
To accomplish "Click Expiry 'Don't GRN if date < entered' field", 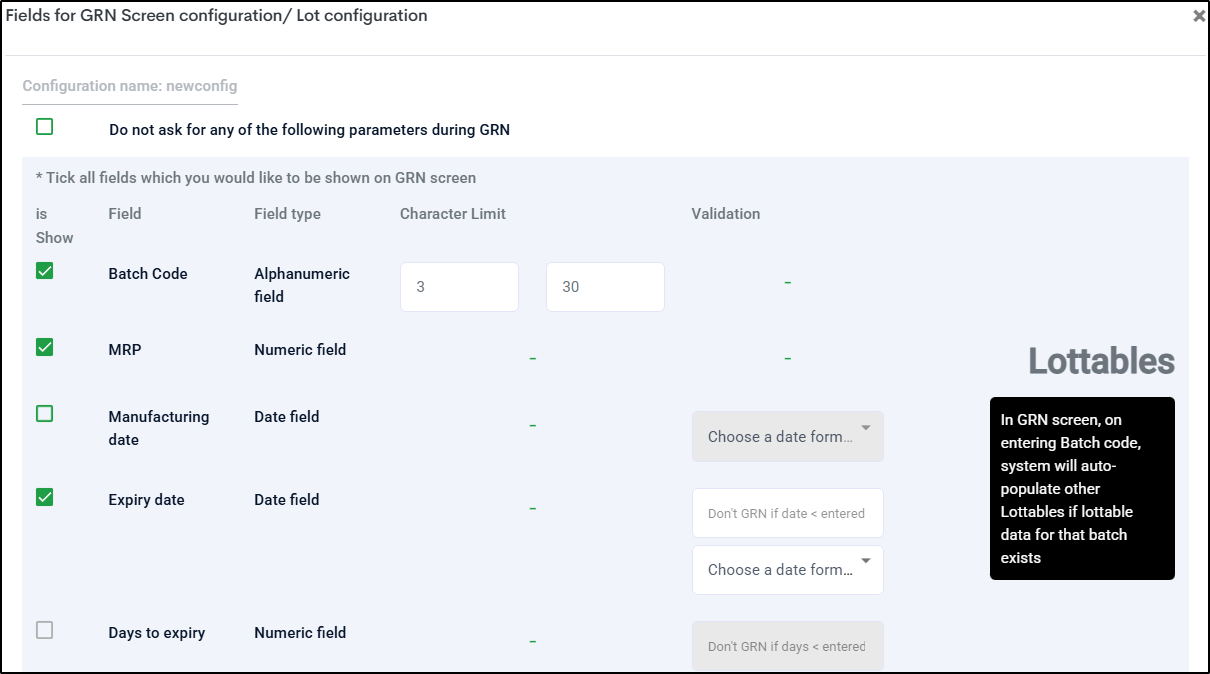I will pyautogui.click(x=787, y=513).
